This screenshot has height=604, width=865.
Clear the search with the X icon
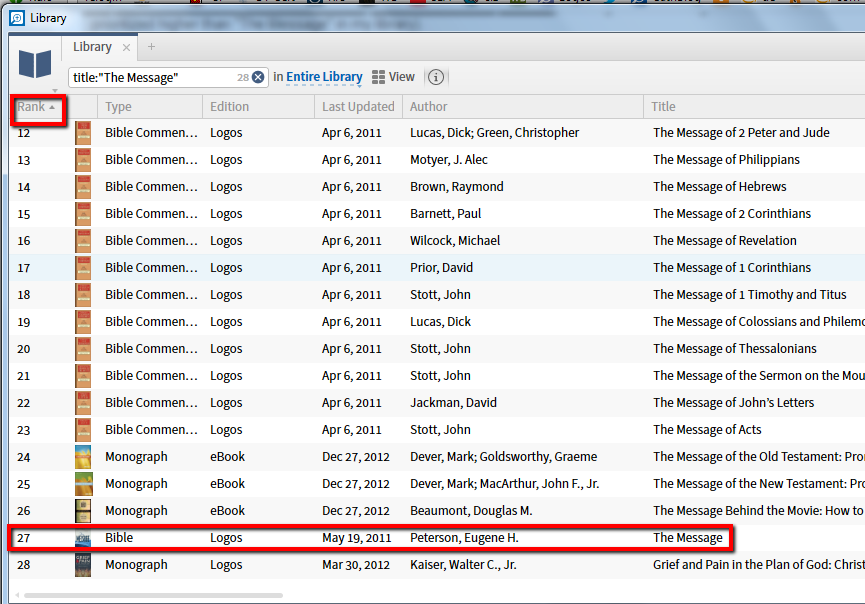point(258,77)
